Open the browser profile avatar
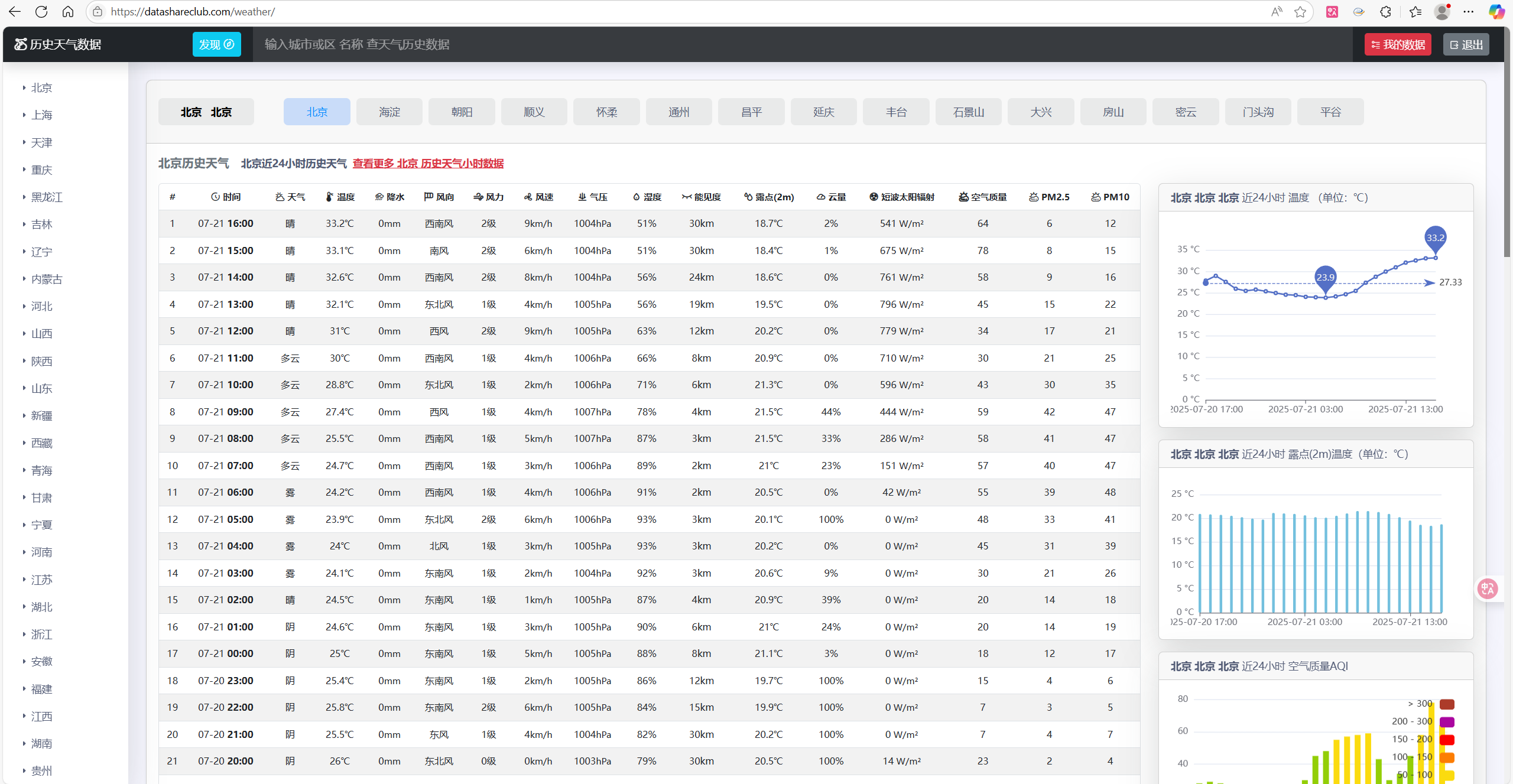 [x=1442, y=12]
